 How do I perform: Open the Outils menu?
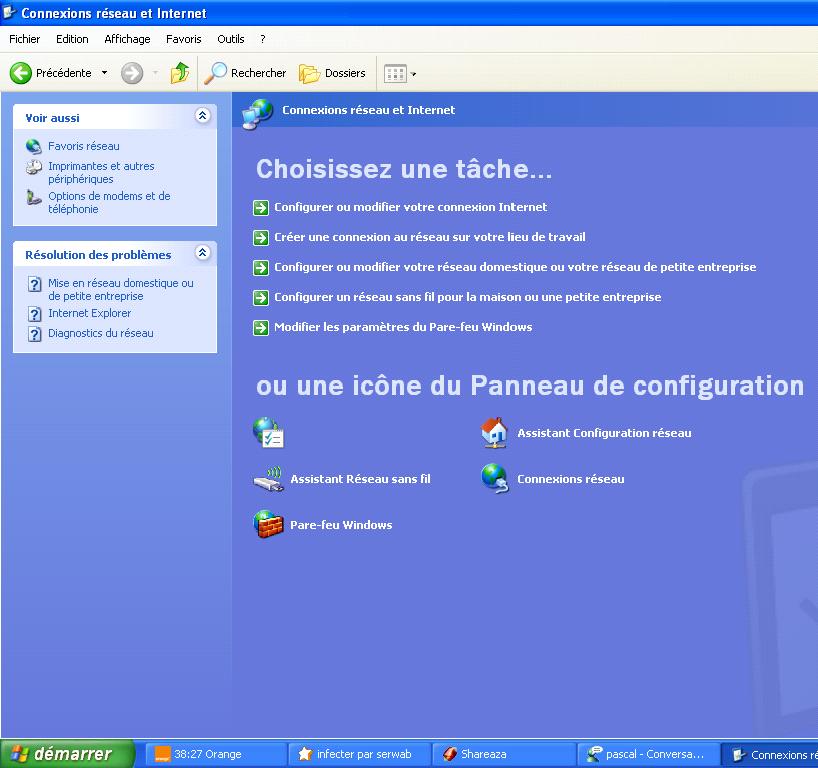coord(230,39)
